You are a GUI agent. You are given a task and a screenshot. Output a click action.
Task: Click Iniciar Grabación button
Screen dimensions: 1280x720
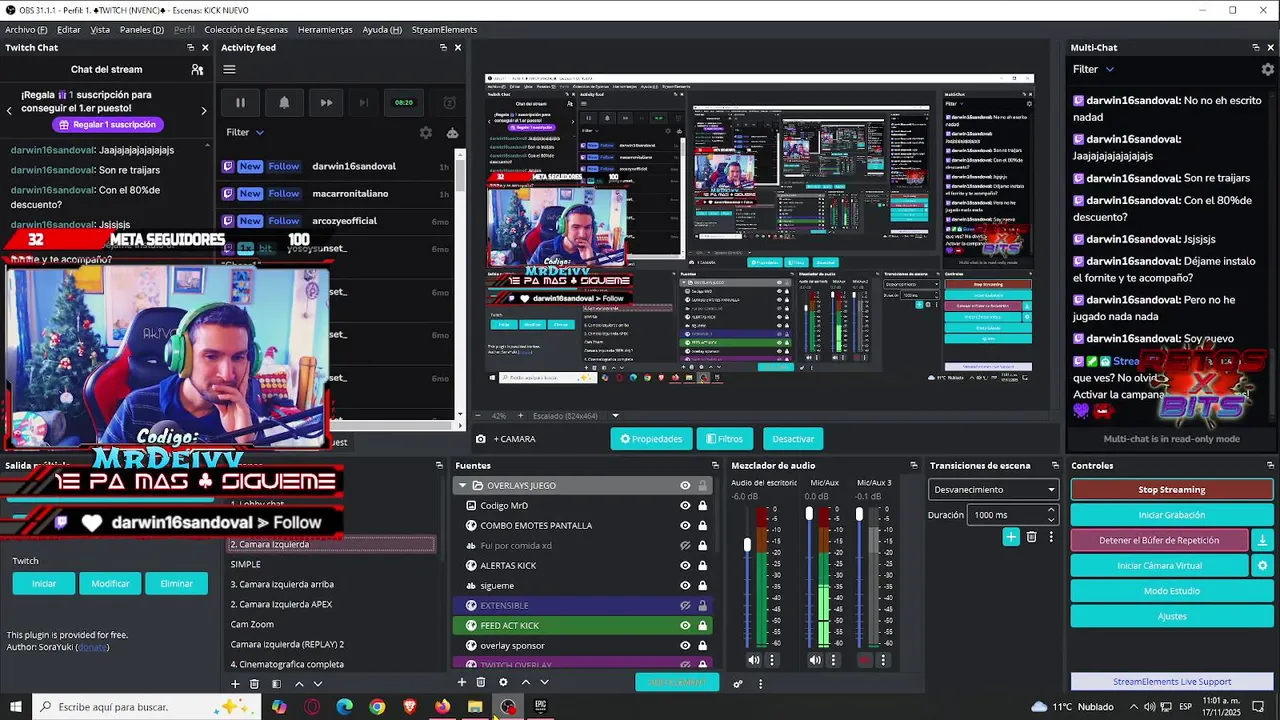(x=1171, y=515)
